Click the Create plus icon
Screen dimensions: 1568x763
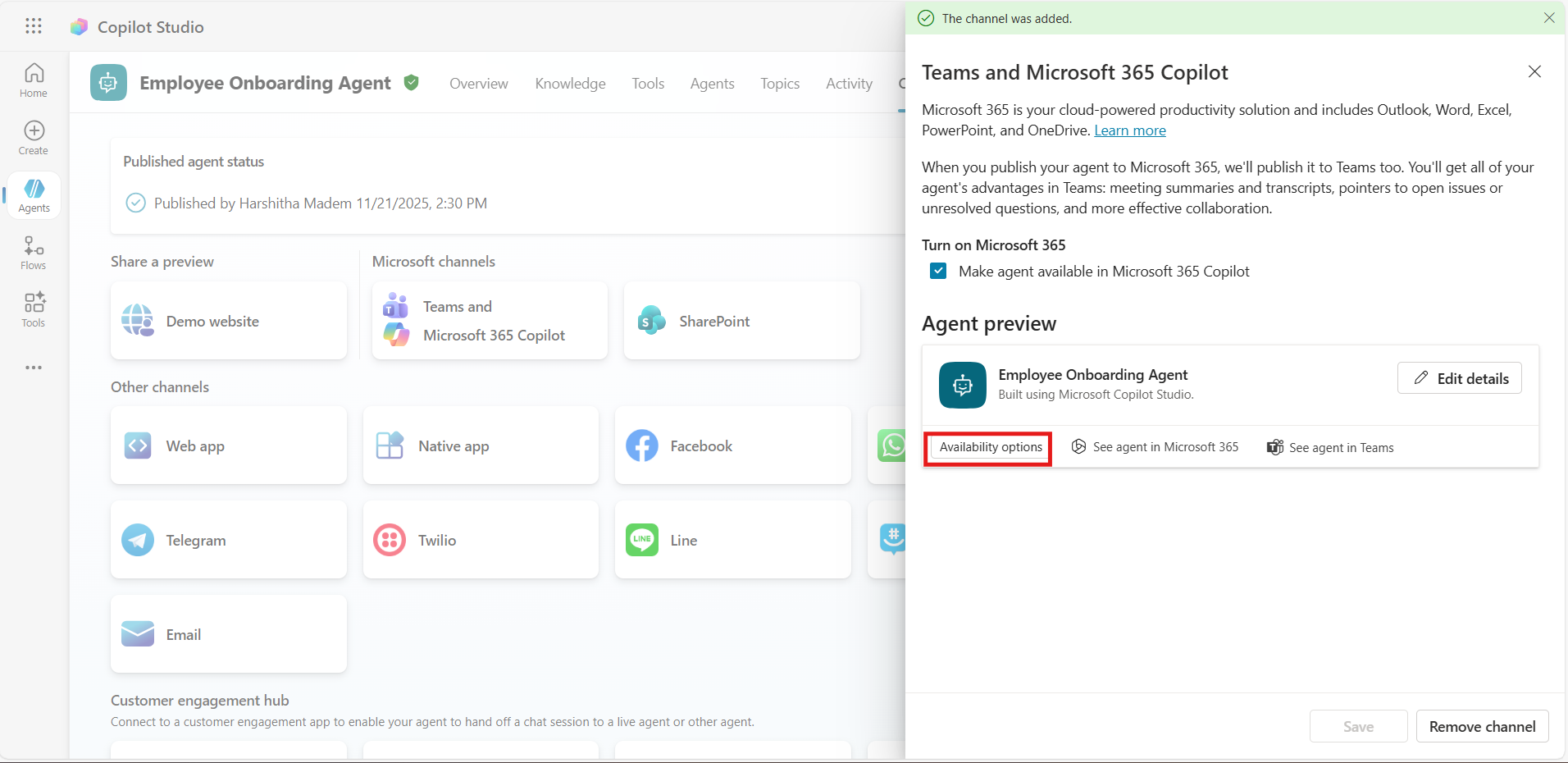[x=34, y=131]
